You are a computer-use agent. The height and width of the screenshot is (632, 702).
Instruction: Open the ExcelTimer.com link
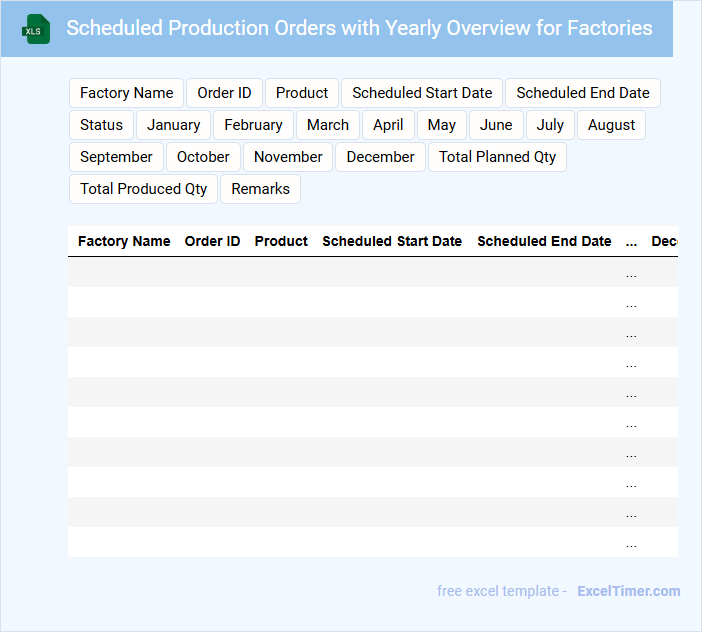(628, 591)
